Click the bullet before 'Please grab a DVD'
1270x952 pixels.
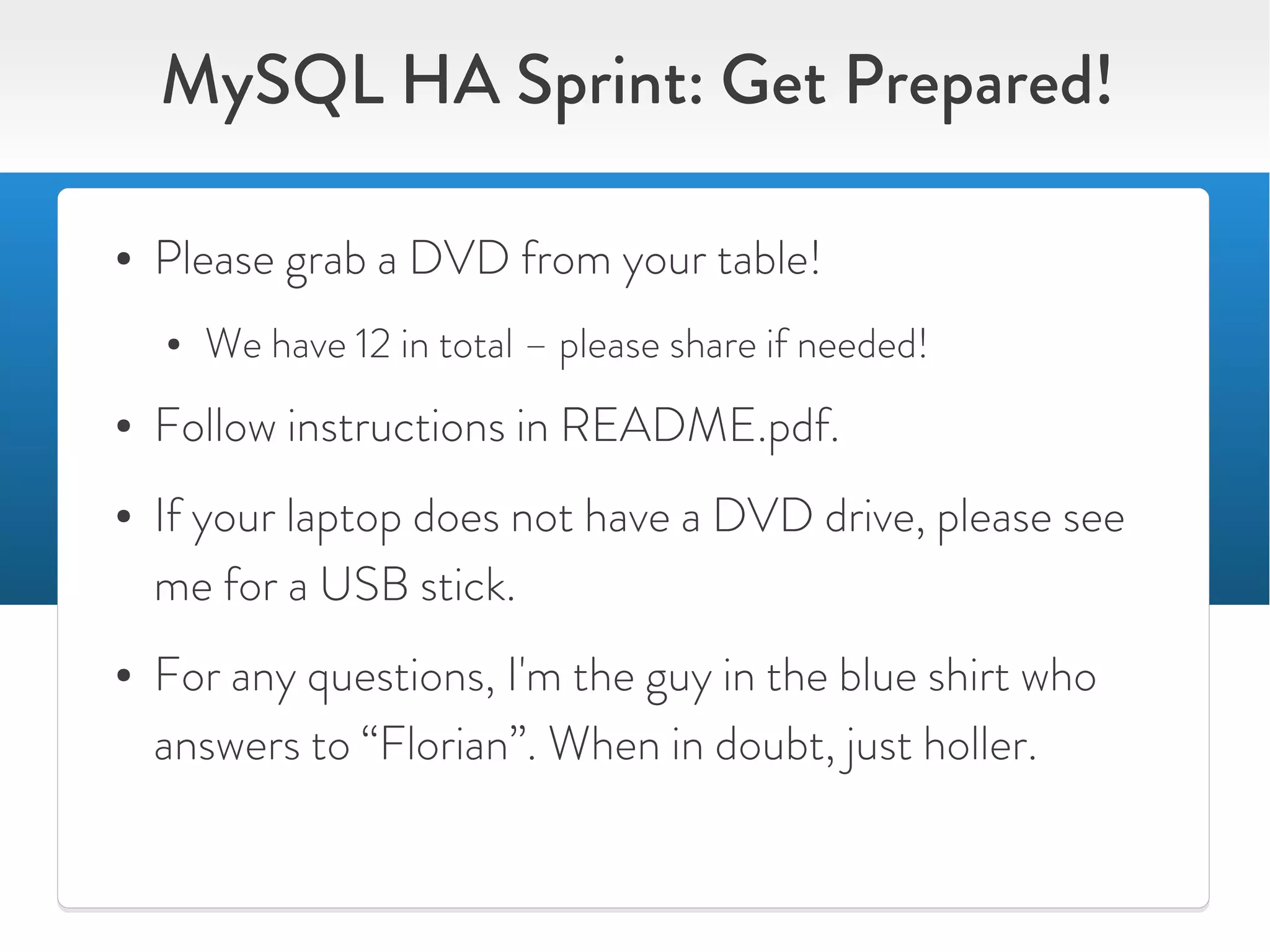124,259
